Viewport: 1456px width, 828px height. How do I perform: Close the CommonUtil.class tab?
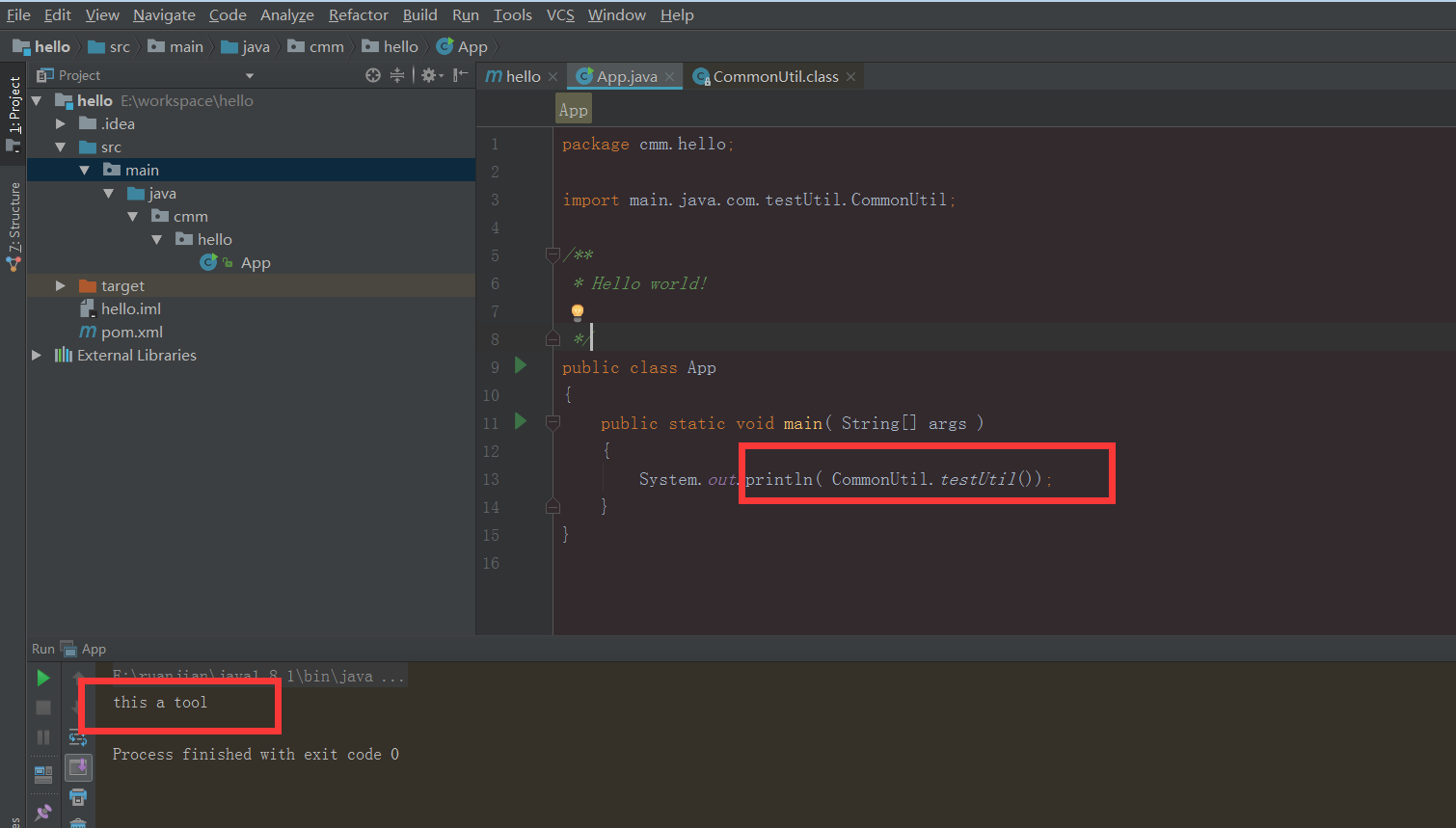pyautogui.click(x=850, y=77)
